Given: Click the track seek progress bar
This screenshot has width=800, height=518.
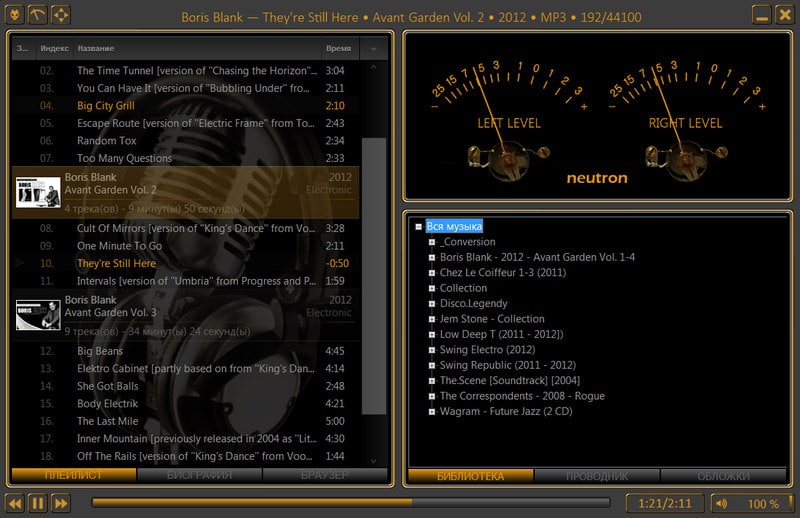Looking at the screenshot, I should pos(351,502).
